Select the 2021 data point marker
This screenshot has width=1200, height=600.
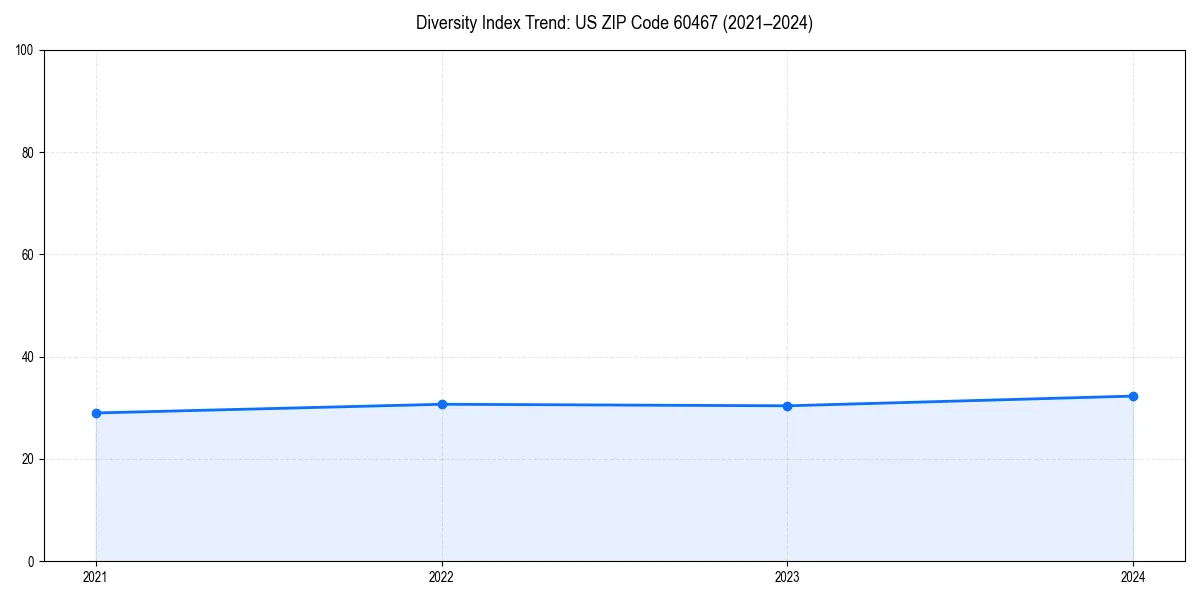coord(95,412)
